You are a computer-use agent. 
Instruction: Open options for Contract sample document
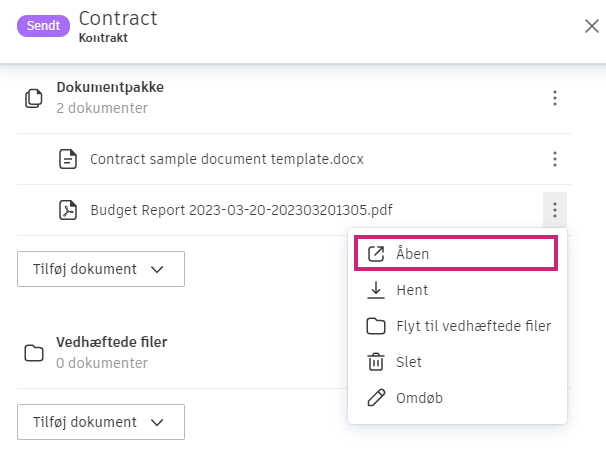555,159
